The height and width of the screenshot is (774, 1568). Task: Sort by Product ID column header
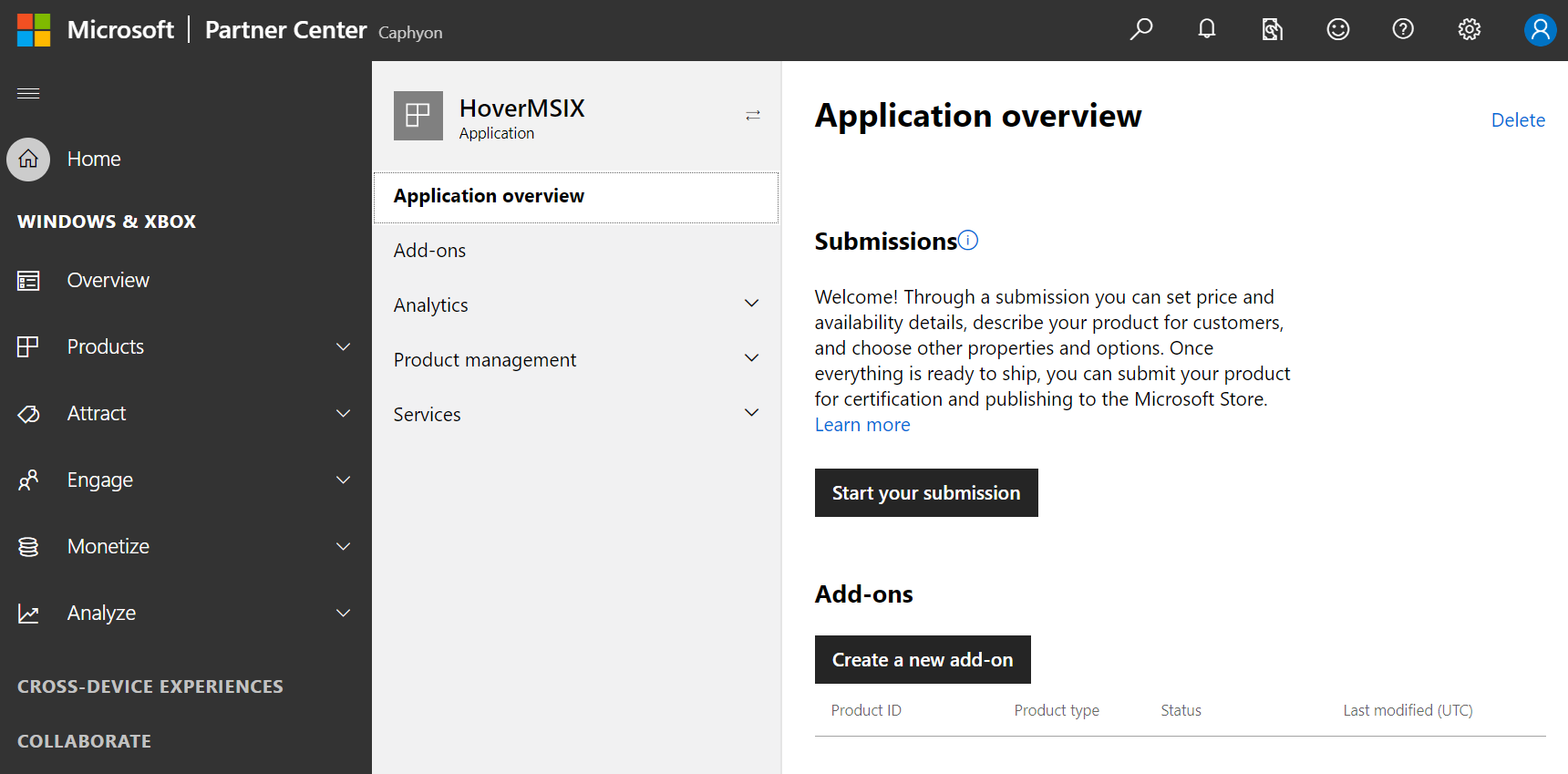pos(866,710)
